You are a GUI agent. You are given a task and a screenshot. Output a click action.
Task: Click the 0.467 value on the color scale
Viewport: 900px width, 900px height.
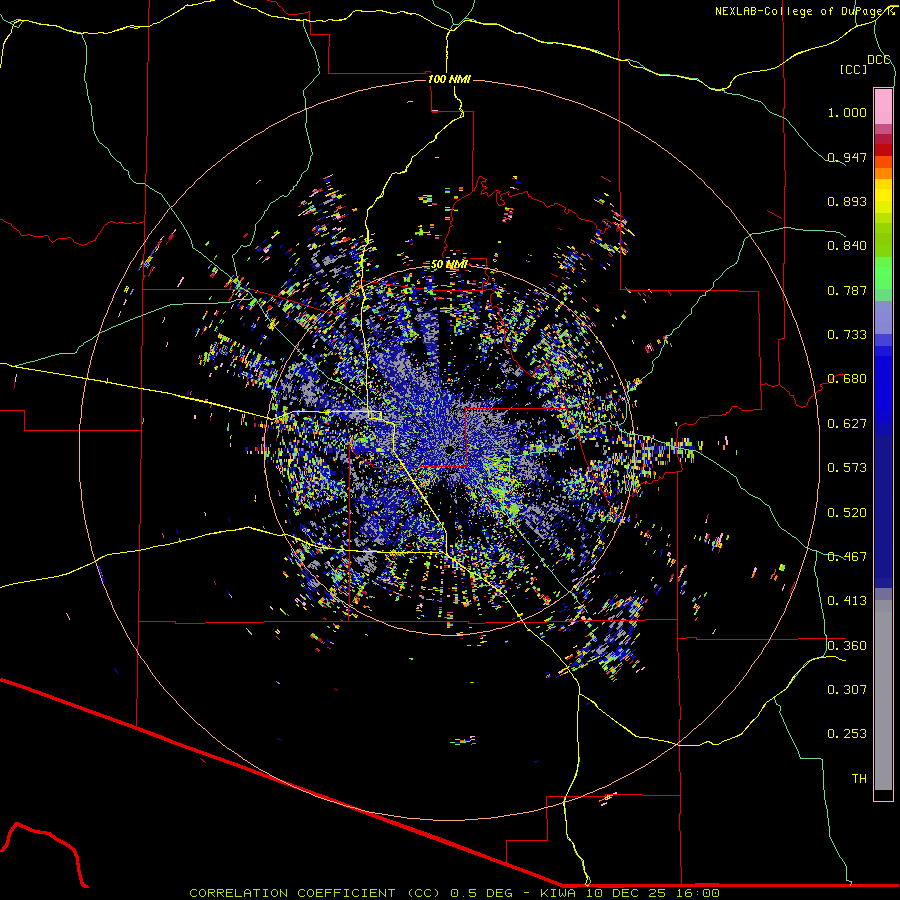click(847, 557)
